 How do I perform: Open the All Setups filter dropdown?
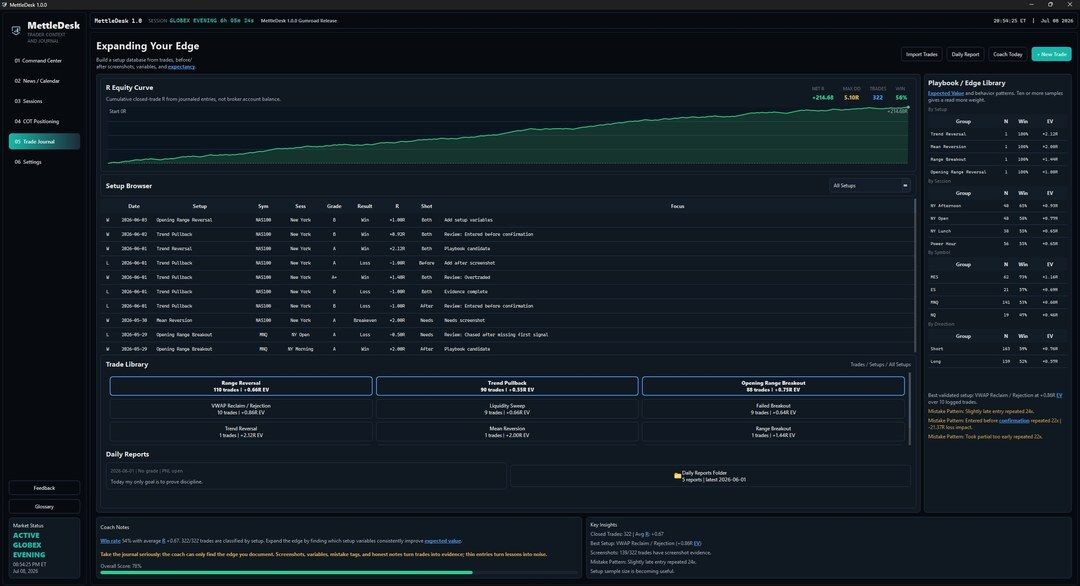(x=870, y=185)
